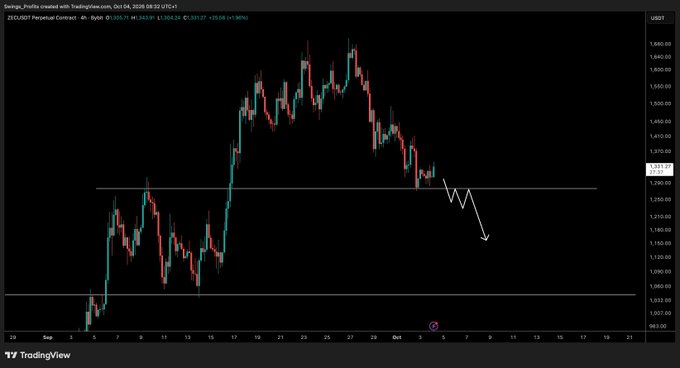Click the 1,290.00 price axis label
This screenshot has width=680, height=368.
pos(660,183)
